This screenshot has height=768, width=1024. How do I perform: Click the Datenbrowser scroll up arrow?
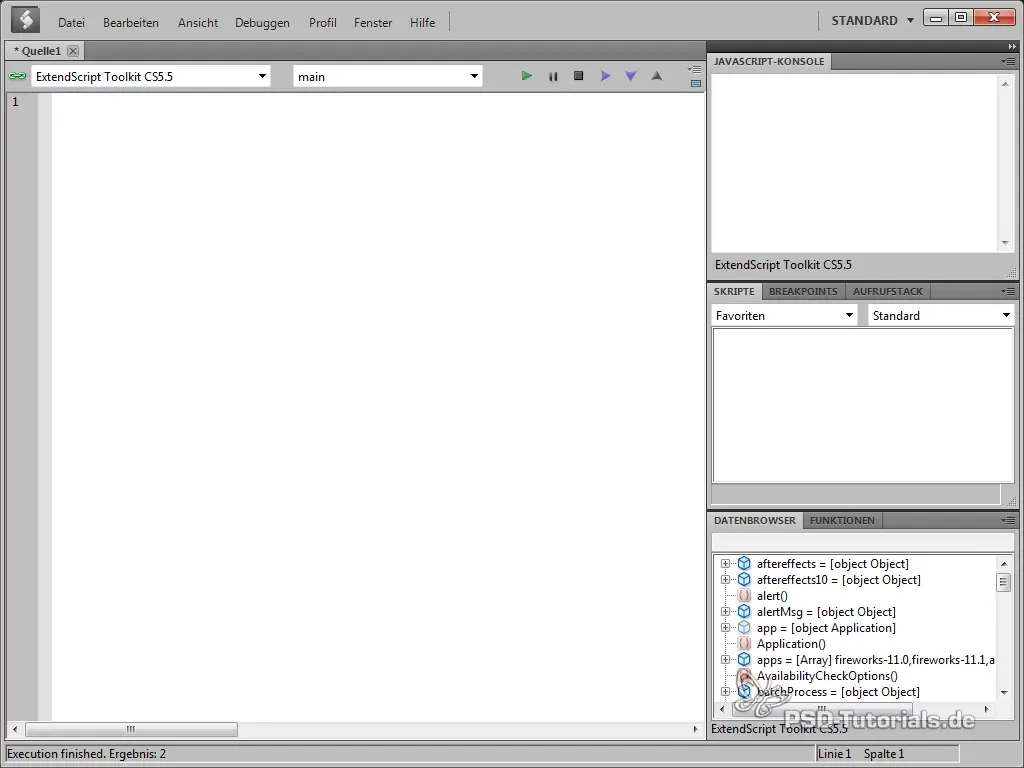(x=1004, y=563)
